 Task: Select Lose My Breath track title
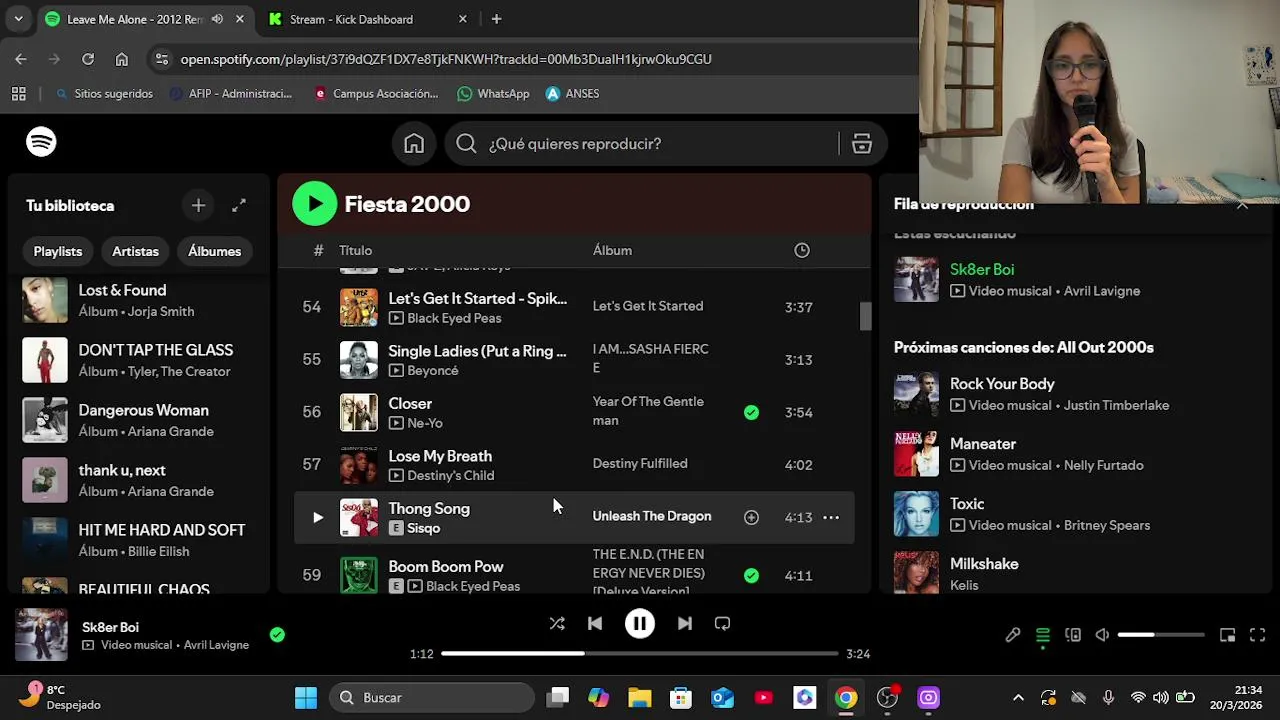click(x=440, y=456)
